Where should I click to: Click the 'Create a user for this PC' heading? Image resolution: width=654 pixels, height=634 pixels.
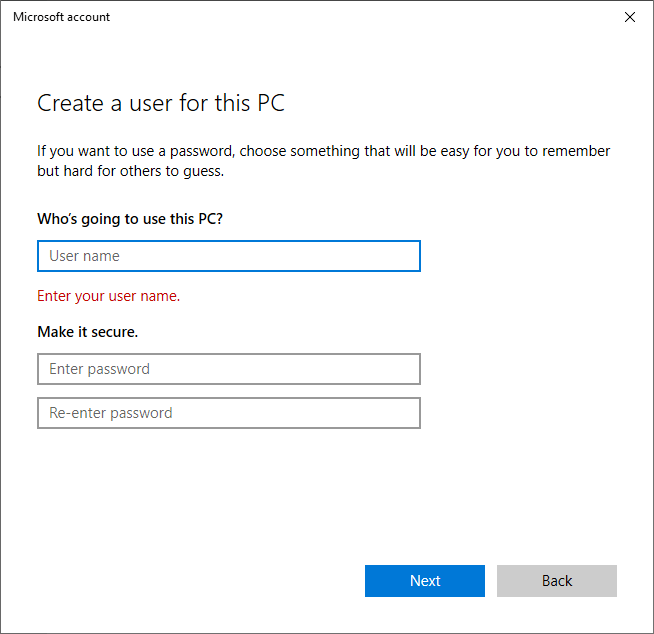(x=161, y=103)
